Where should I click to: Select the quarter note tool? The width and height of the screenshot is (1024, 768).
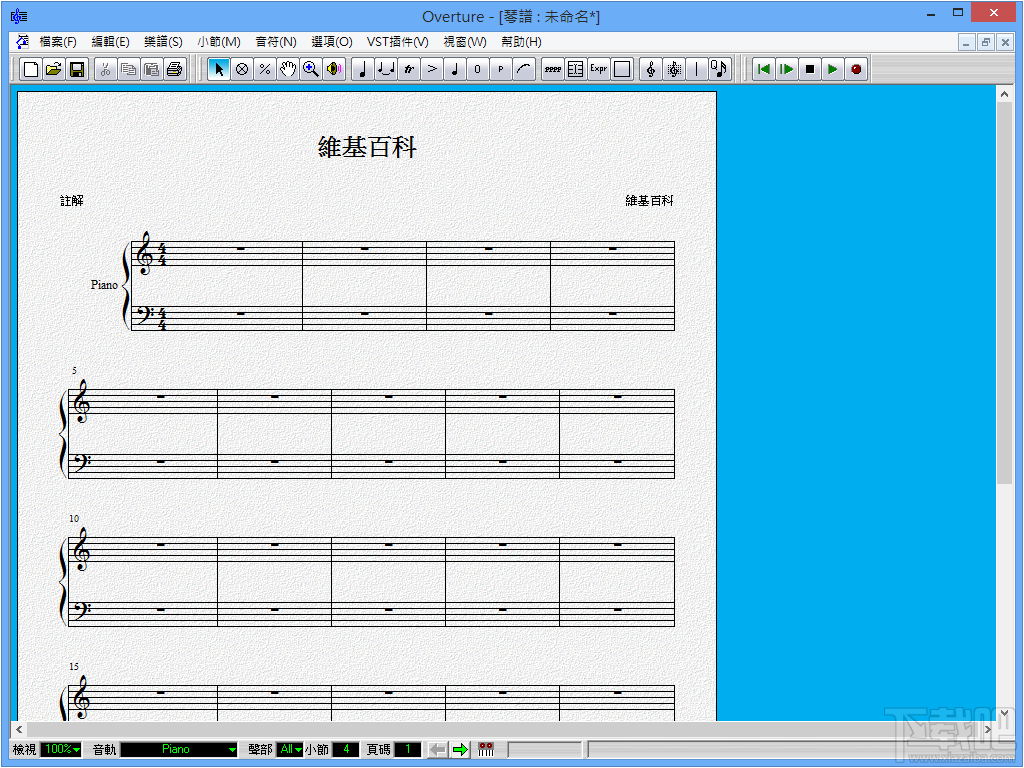click(x=362, y=69)
